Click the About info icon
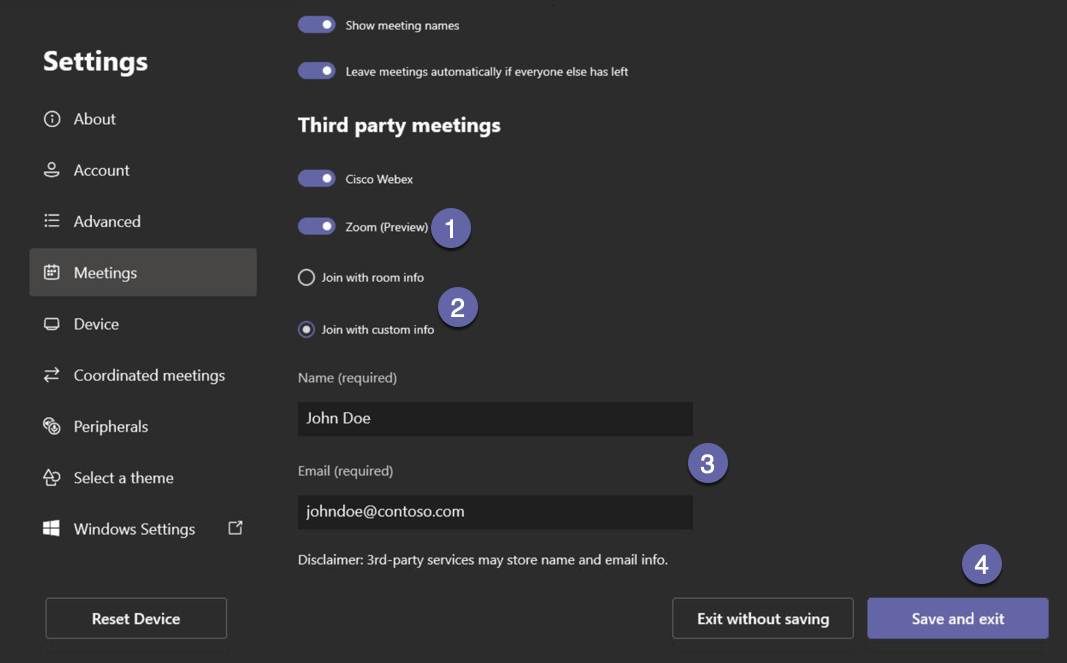Screen dimensions: 1067x663 point(52,118)
